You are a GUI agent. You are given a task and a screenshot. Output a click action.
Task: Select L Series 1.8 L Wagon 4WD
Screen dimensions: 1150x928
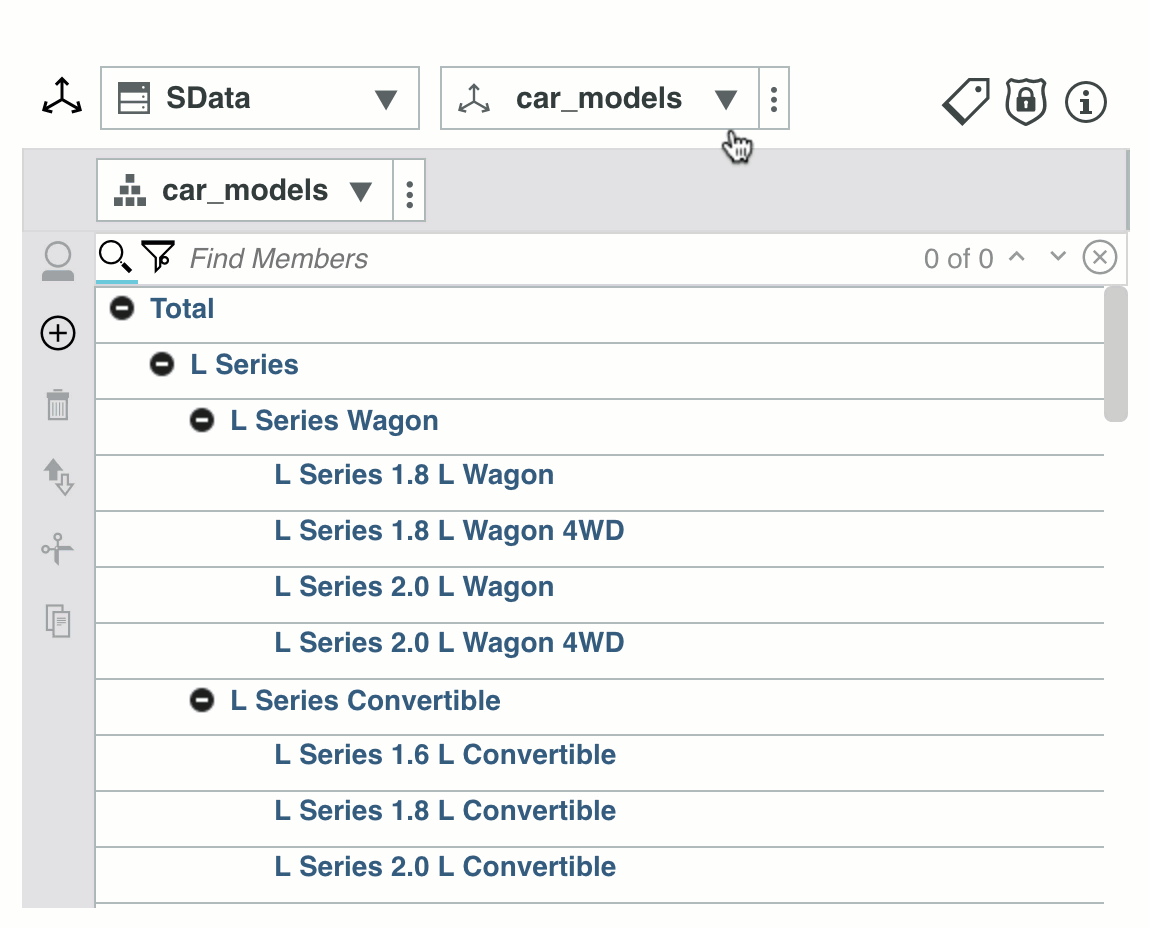449,530
